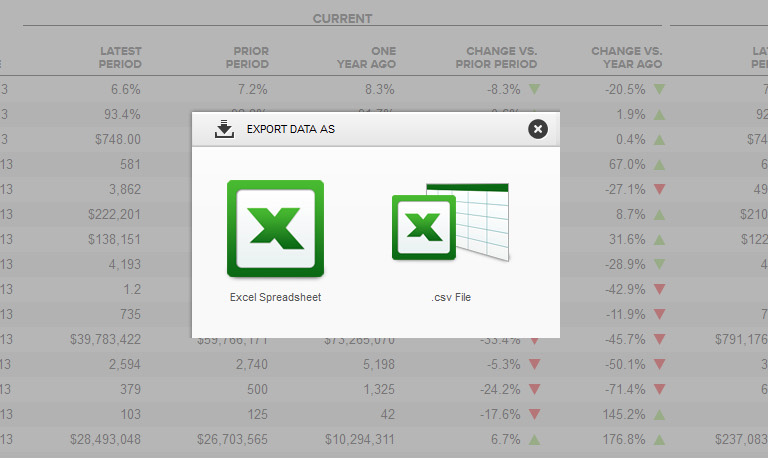Click the 3,862 latest period value
The height and width of the screenshot is (458, 768).
pos(125,190)
